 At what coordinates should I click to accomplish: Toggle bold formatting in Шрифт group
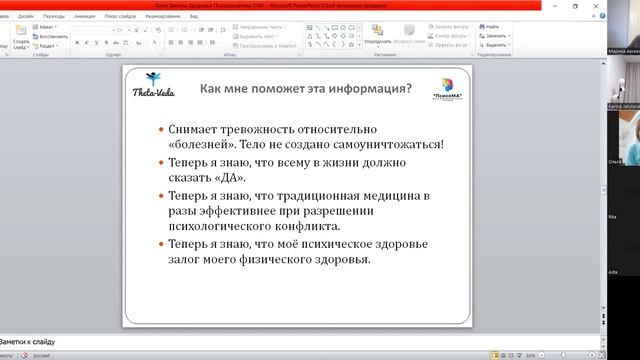tap(77, 42)
